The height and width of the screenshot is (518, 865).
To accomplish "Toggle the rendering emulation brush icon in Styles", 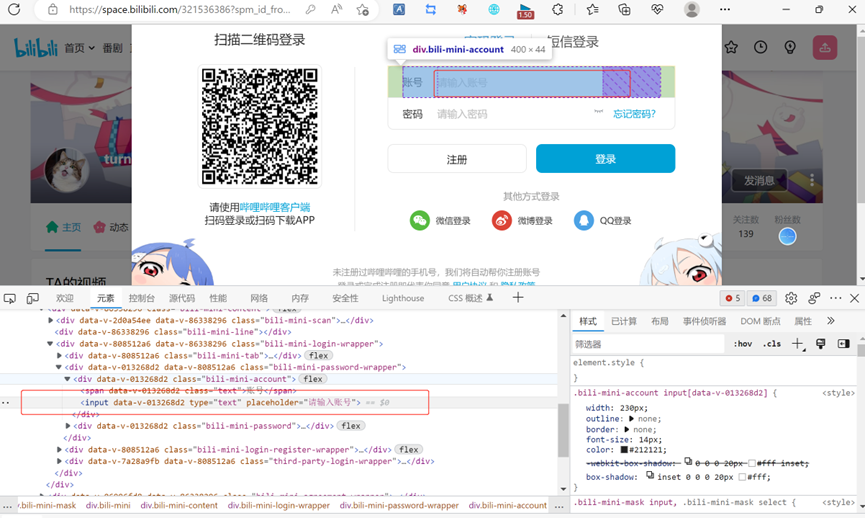I will [x=821, y=344].
